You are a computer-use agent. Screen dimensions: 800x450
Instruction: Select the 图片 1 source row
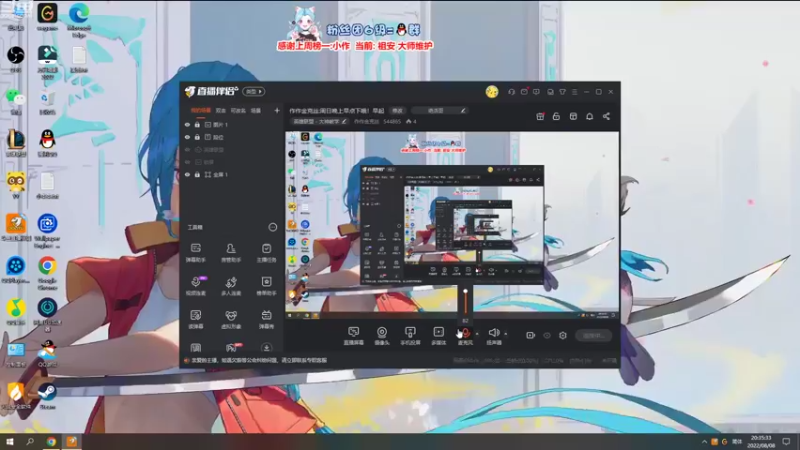pos(232,124)
